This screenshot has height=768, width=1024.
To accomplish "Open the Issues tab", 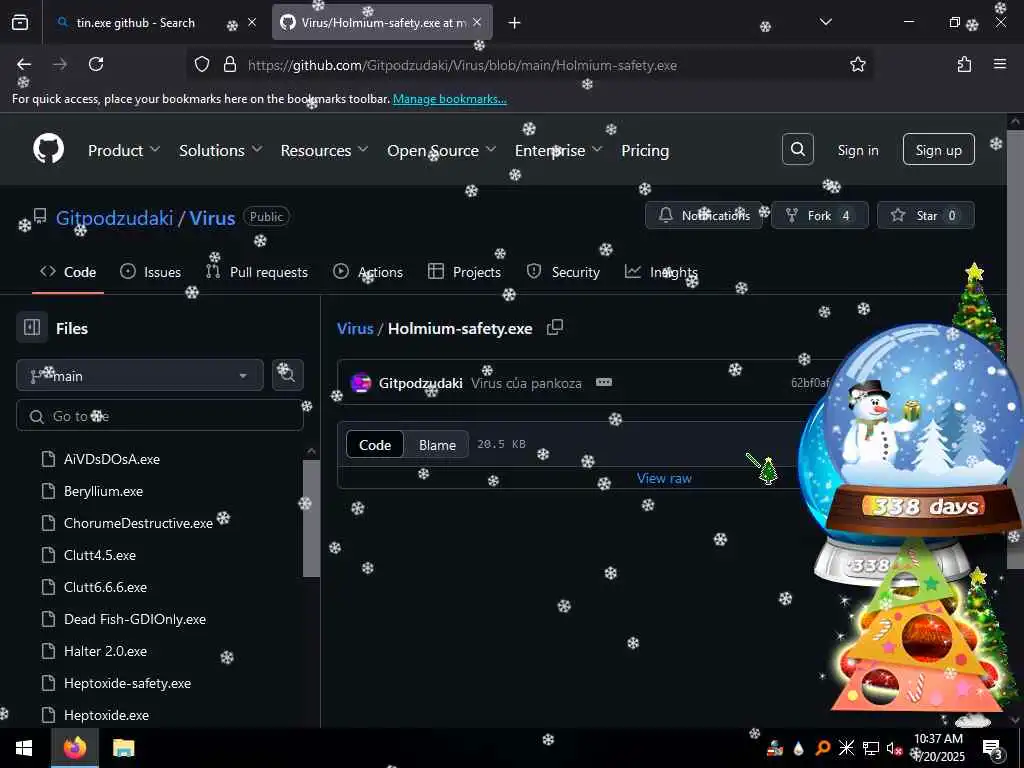I will click(150, 272).
